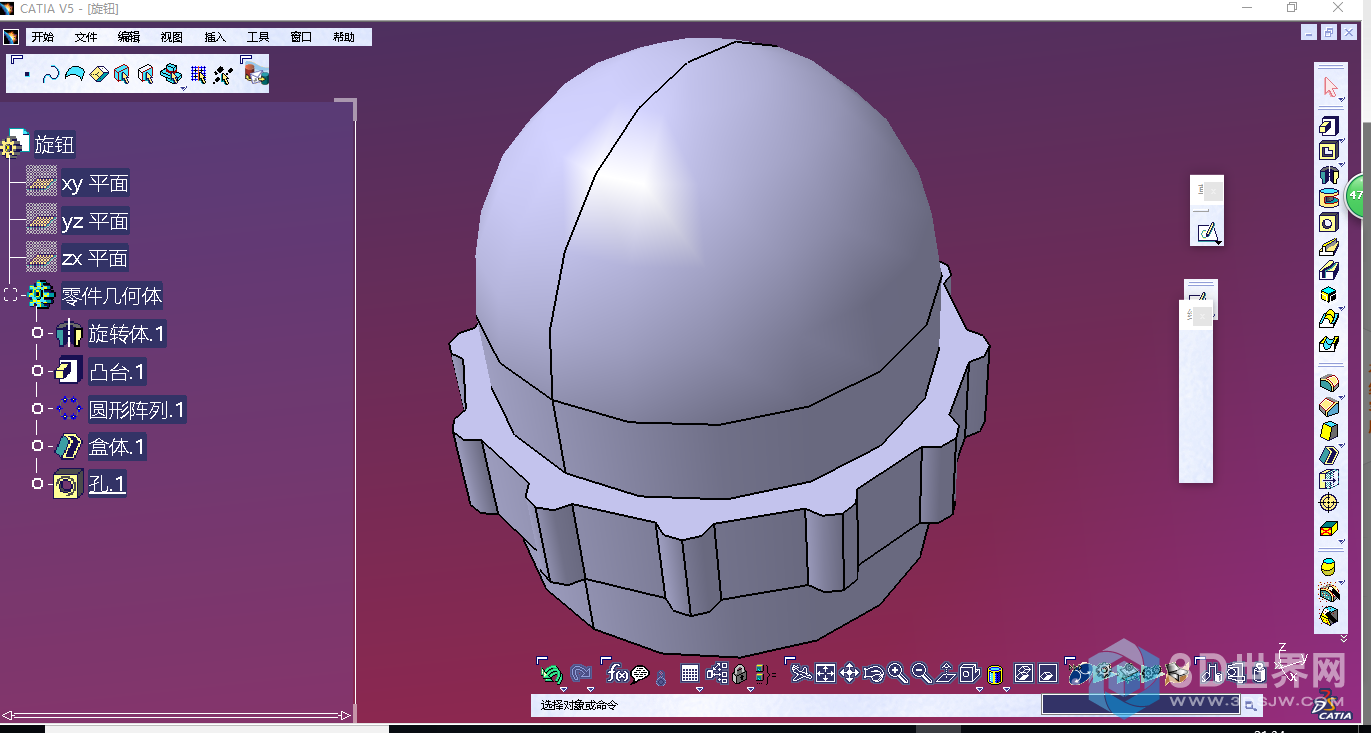Viewport: 1371px width, 733px height.
Task: Collapse the 零件几何体 tree branch
Action: (x=11, y=295)
